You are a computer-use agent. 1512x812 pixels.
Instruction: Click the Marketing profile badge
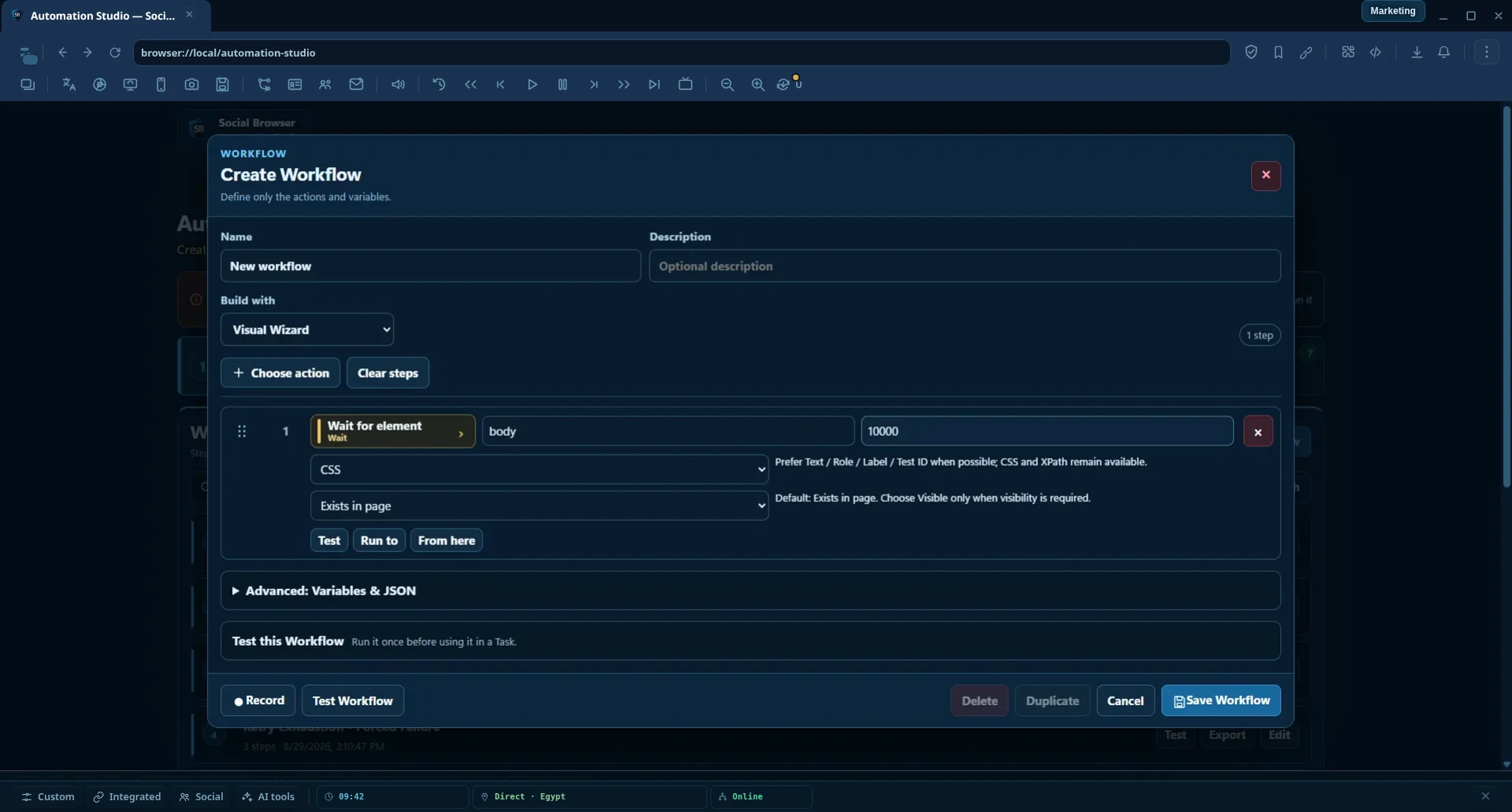(x=1393, y=11)
